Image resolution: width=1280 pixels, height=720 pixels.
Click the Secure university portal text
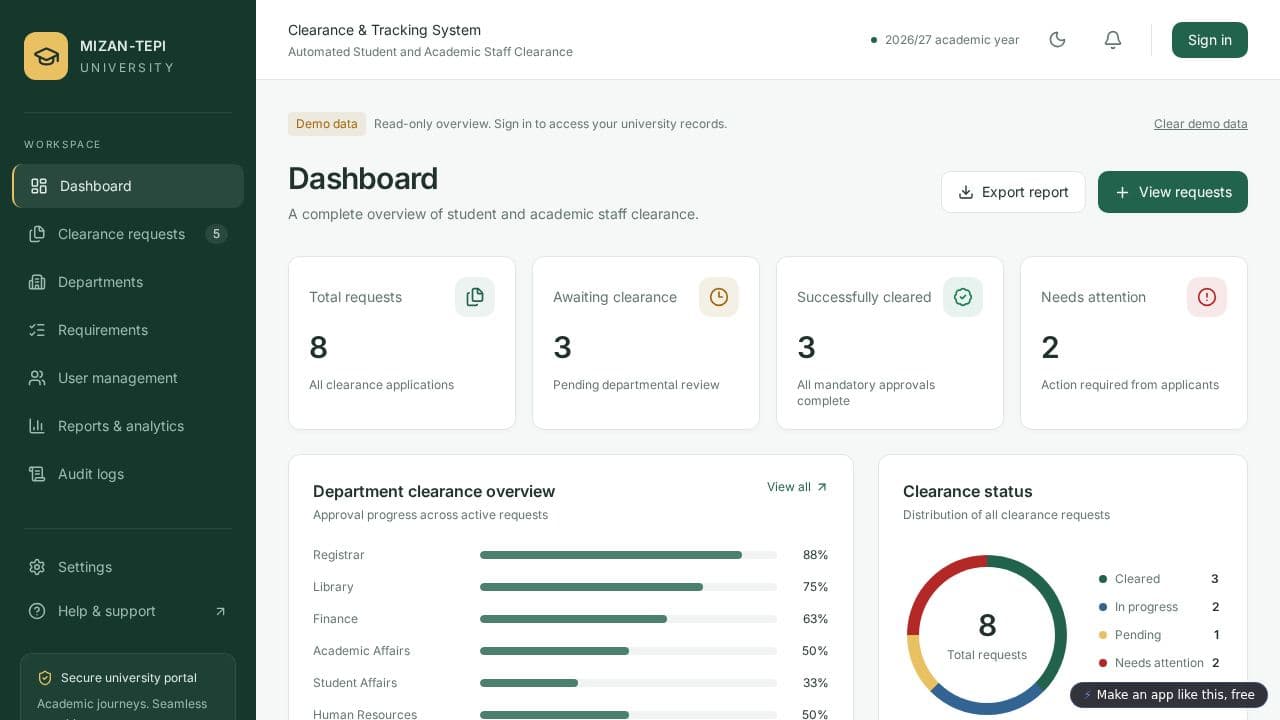click(x=129, y=678)
